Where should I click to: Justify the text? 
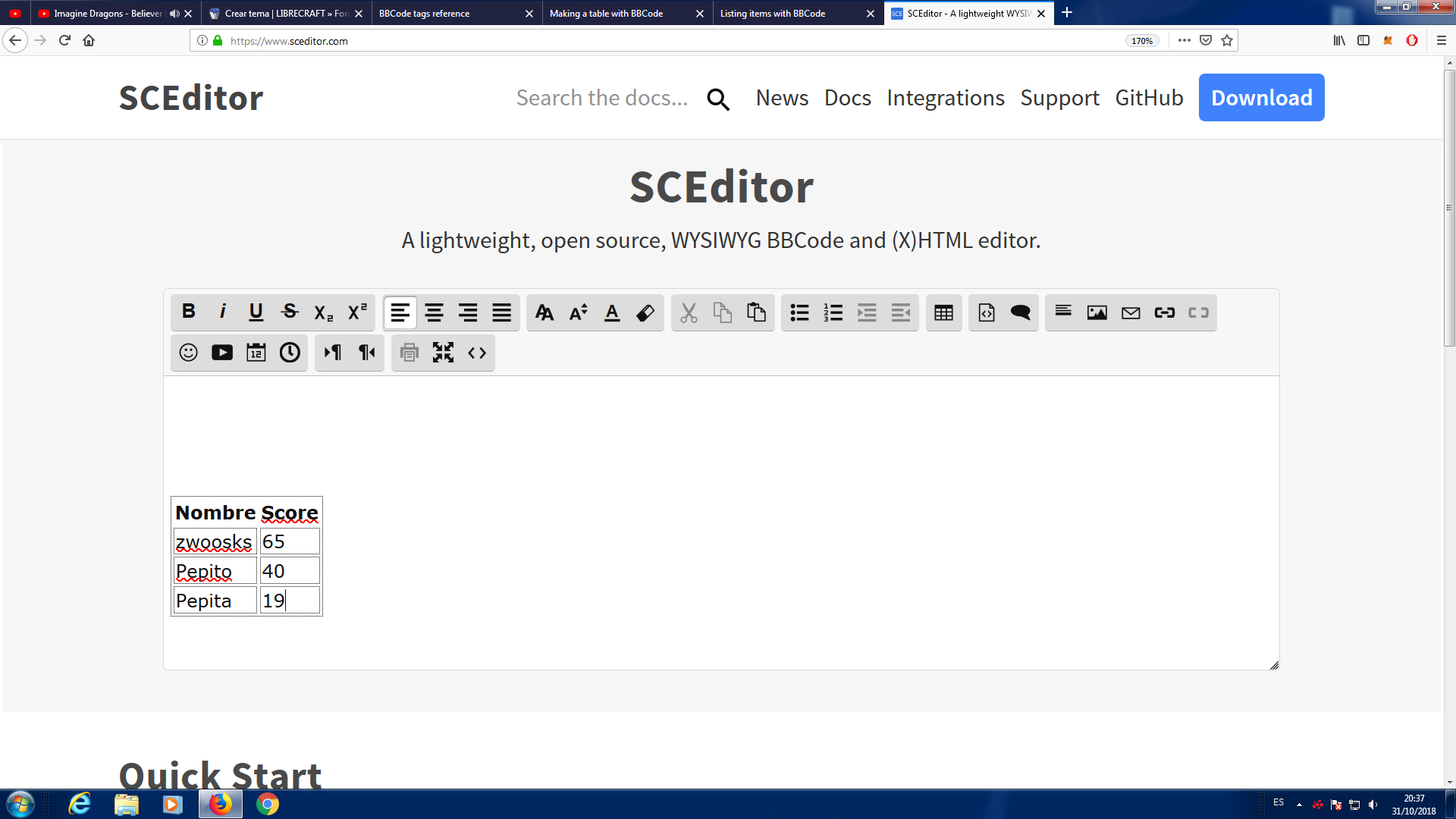502,312
